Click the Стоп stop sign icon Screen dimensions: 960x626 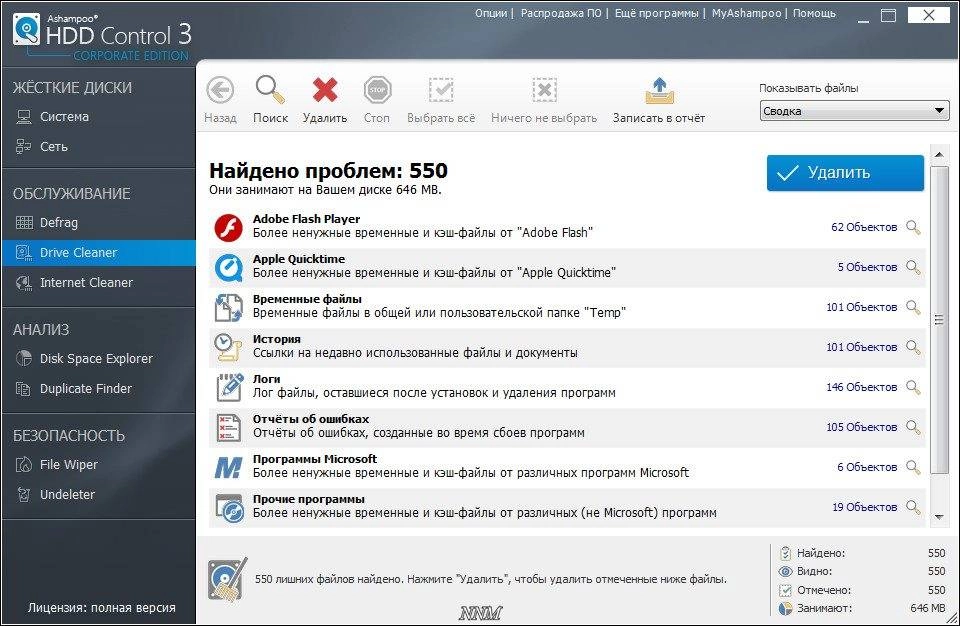pos(377,90)
